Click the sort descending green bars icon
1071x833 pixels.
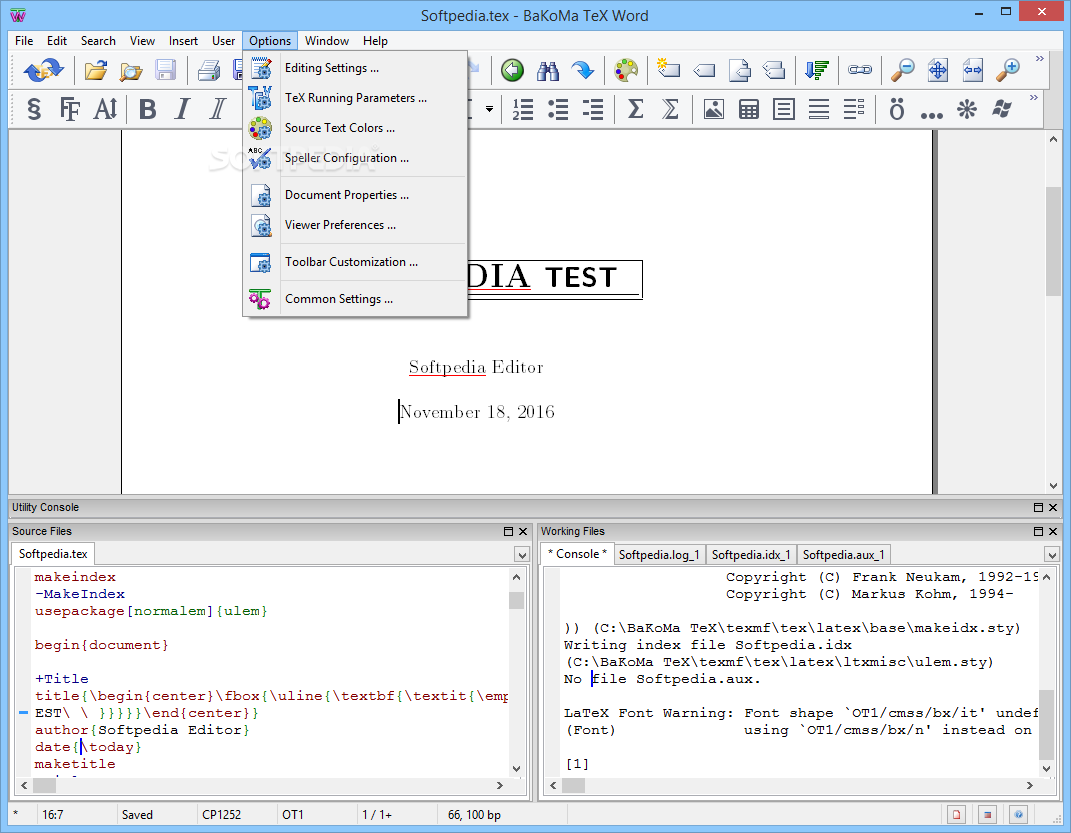pyautogui.click(x=816, y=70)
